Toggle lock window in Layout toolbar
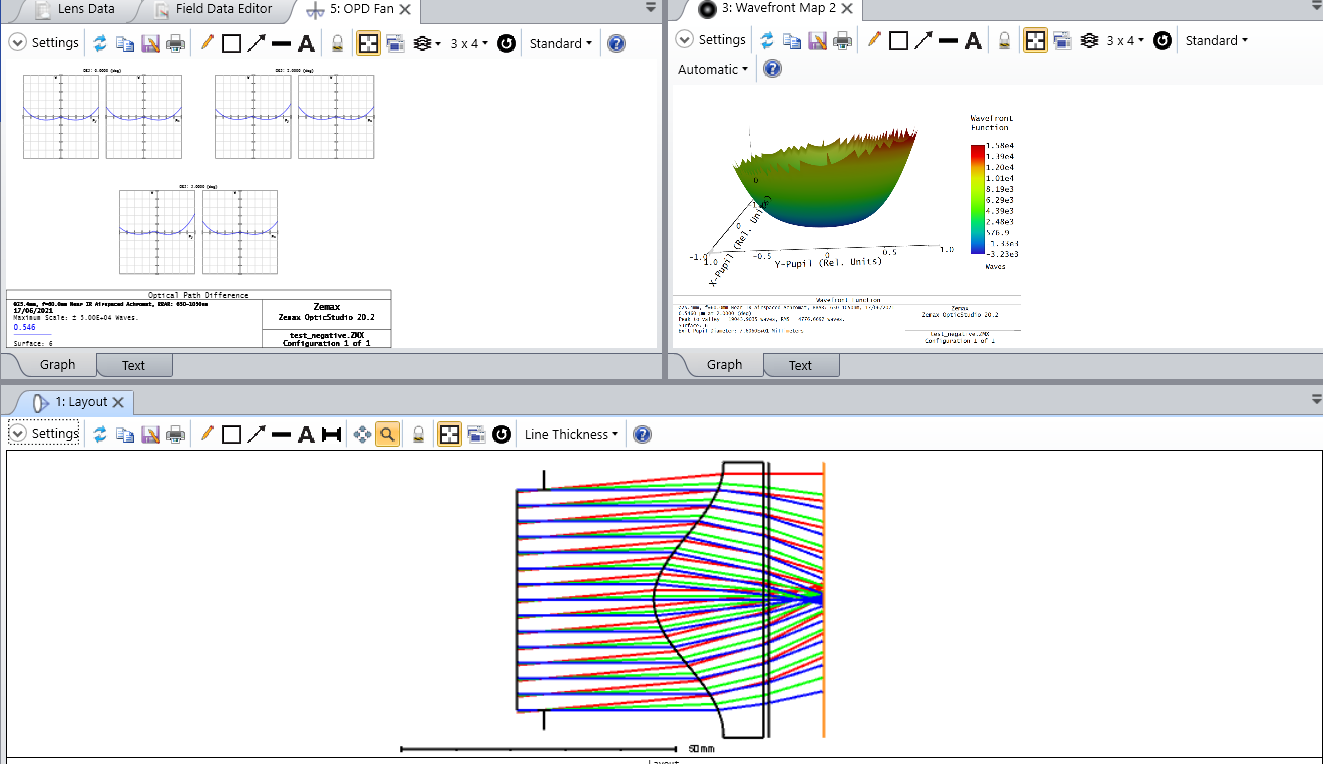The height and width of the screenshot is (764, 1323). click(419, 434)
